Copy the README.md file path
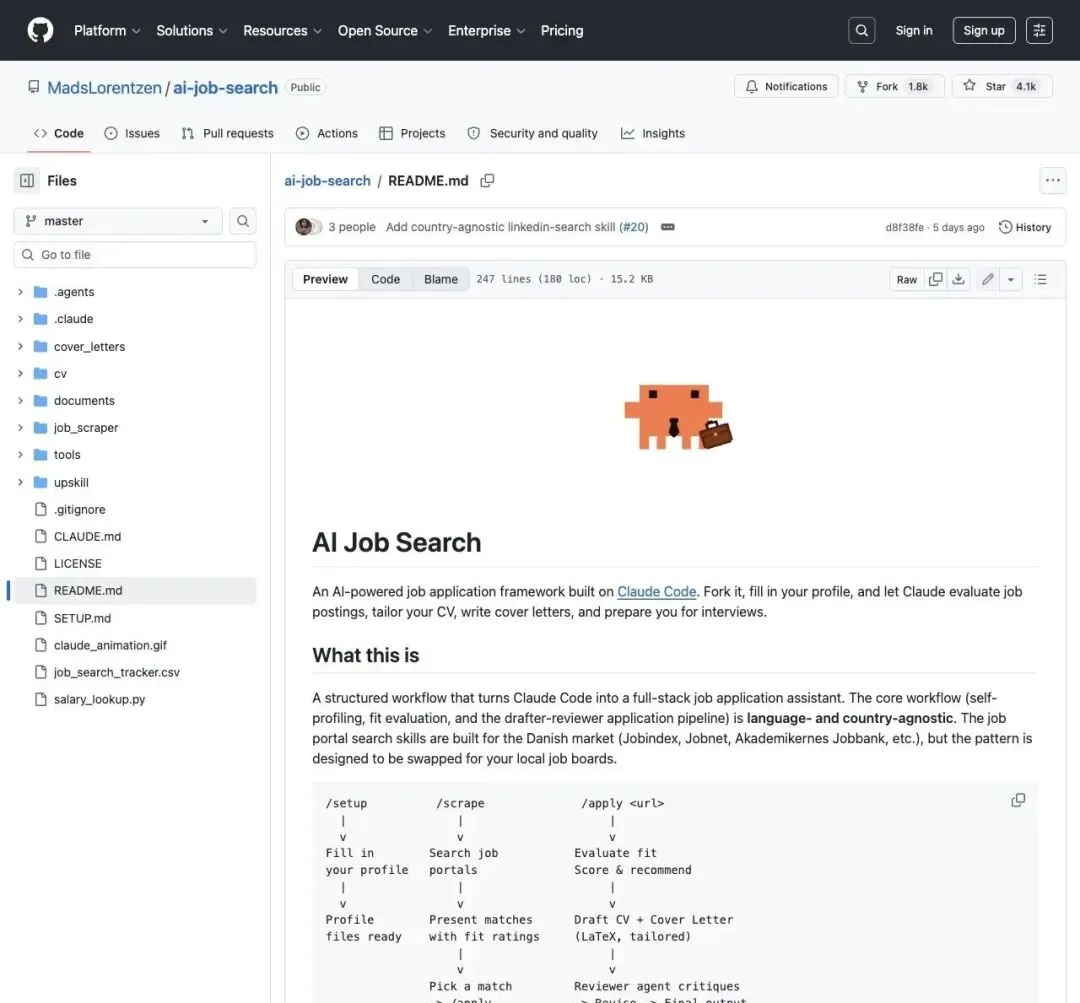Screen dimensions: 1080x1003 click(x=487, y=180)
